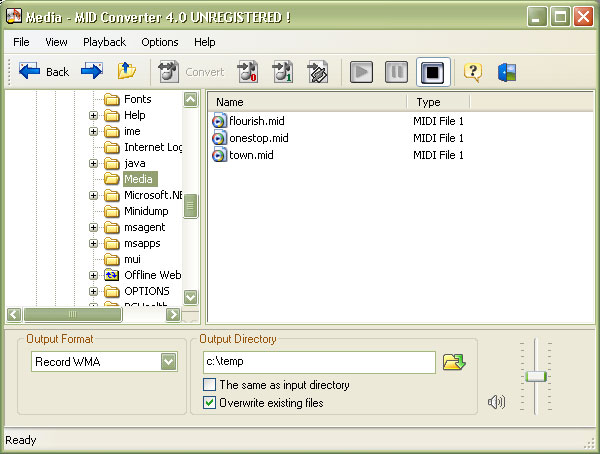Open the Help menu
600x454 pixels.
pyautogui.click(x=205, y=42)
